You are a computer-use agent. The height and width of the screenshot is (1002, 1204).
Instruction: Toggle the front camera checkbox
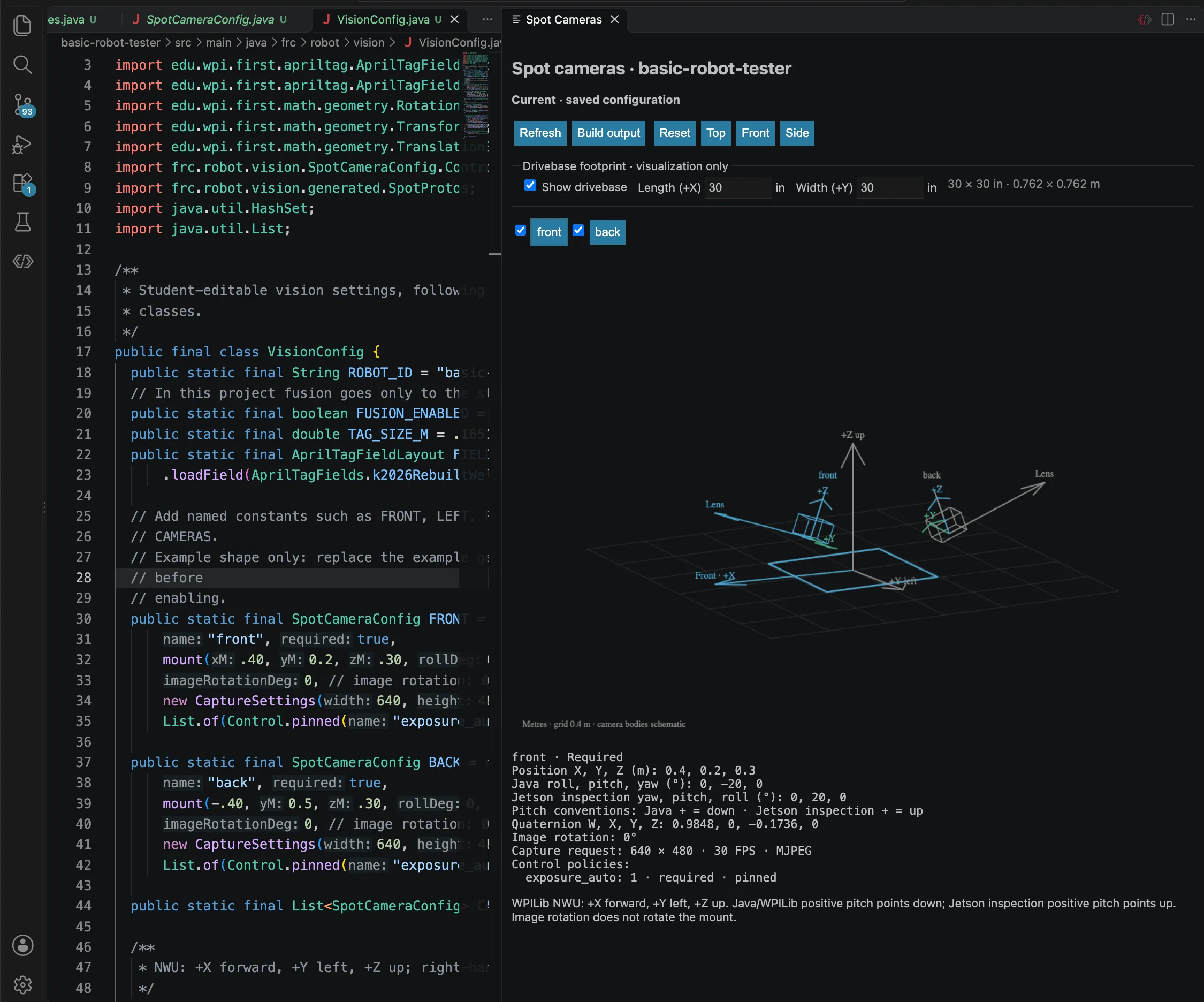click(521, 230)
